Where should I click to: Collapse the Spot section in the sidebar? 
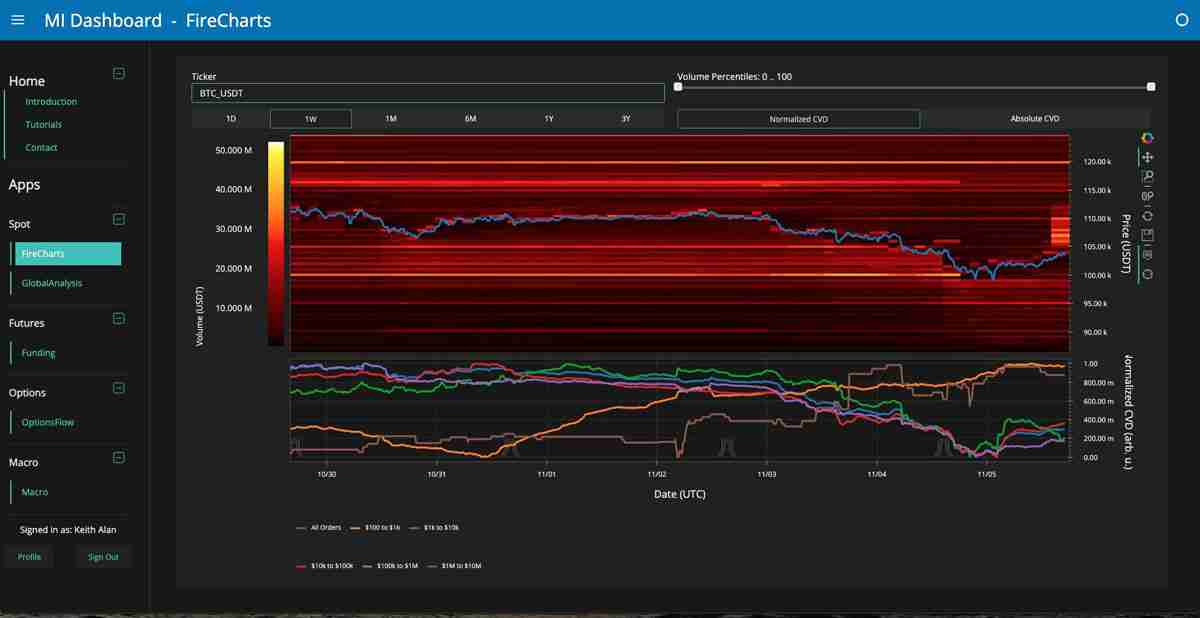click(119, 219)
